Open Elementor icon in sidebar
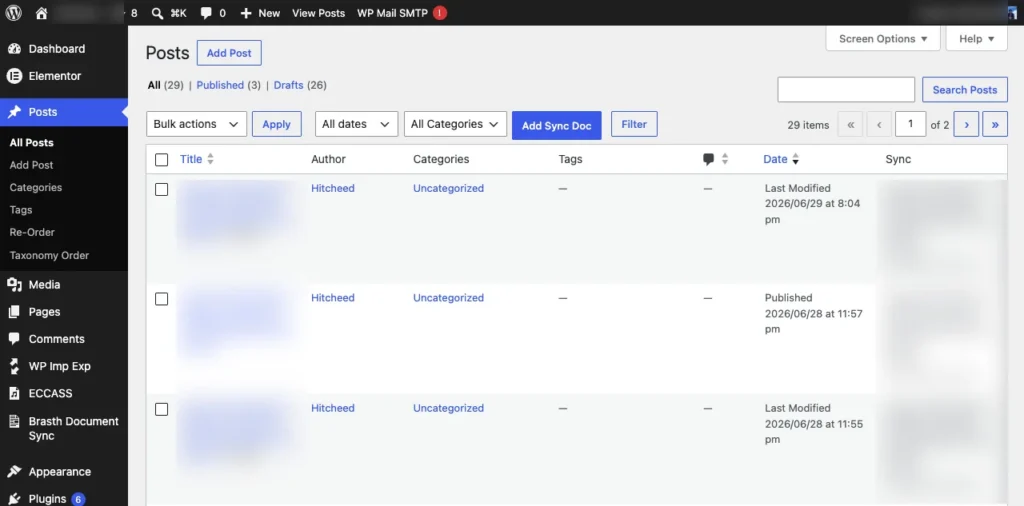1024x506 pixels. pyautogui.click(x=14, y=76)
